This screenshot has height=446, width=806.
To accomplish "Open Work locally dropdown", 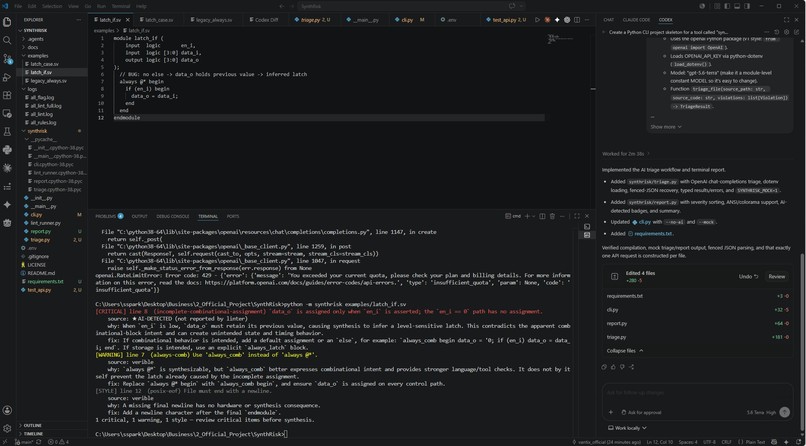I will click(x=627, y=428).
